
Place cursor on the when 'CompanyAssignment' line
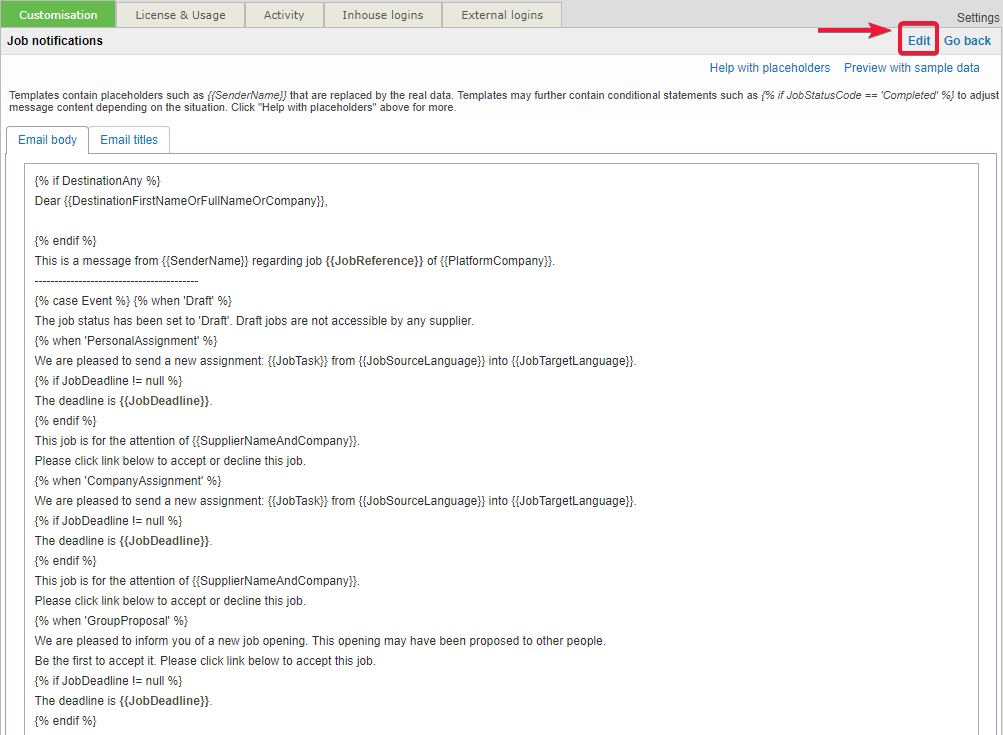pos(127,481)
